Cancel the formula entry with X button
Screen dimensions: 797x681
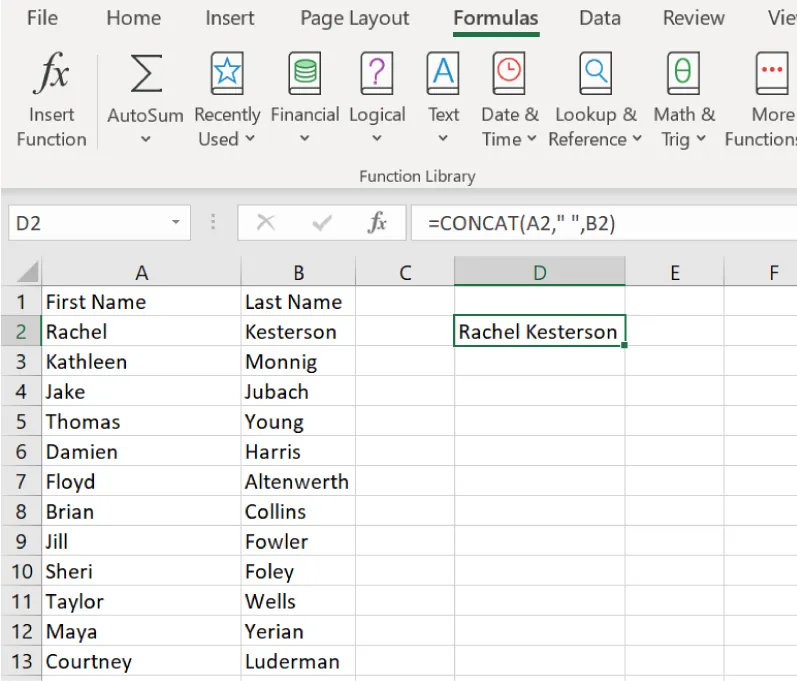coord(266,223)
